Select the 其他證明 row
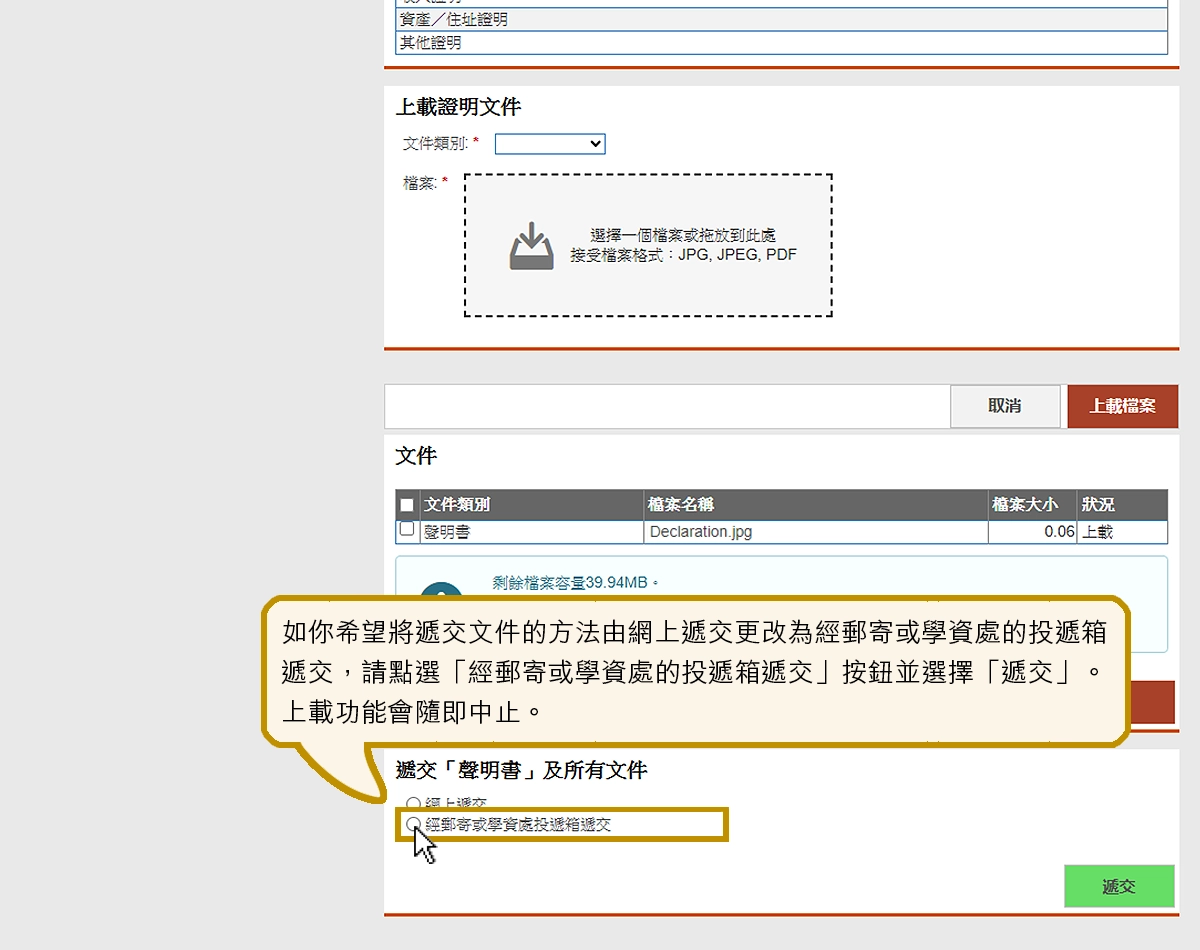The image size is (1200, 950). (781, 43)
